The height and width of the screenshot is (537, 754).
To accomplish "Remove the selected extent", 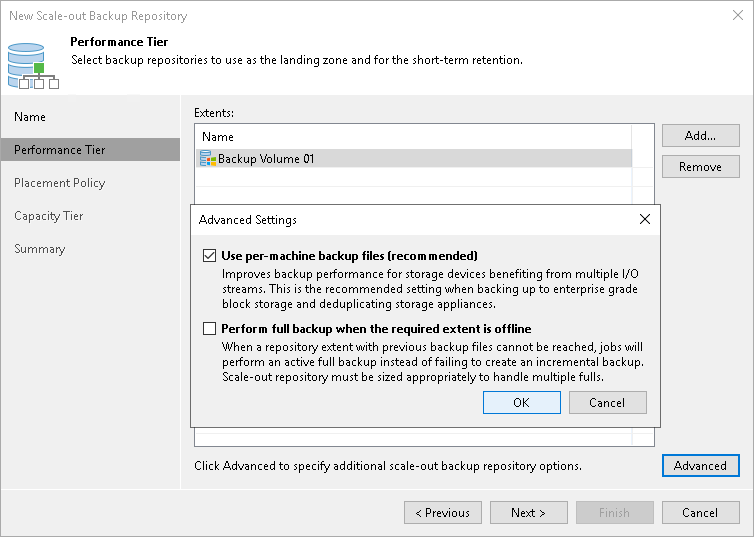I will pos(700,167).
